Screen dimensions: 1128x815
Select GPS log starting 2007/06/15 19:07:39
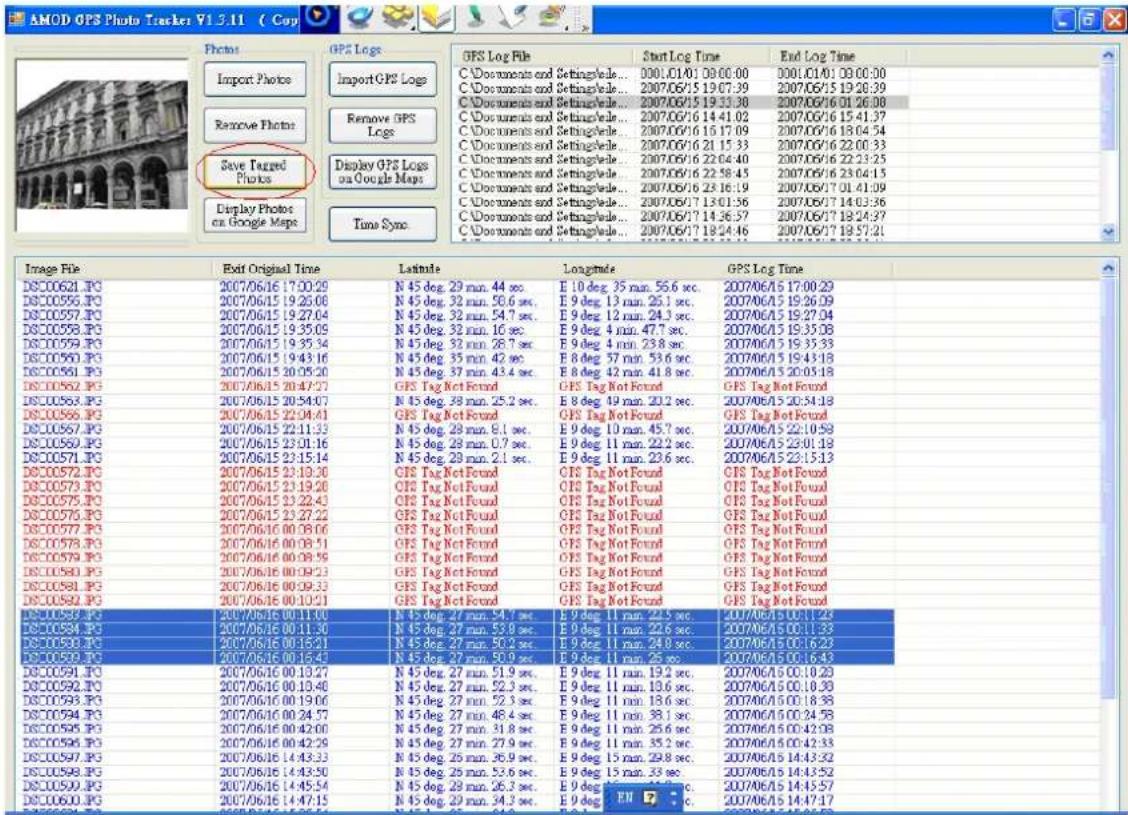pyautogui.click(x=682, y=88)
